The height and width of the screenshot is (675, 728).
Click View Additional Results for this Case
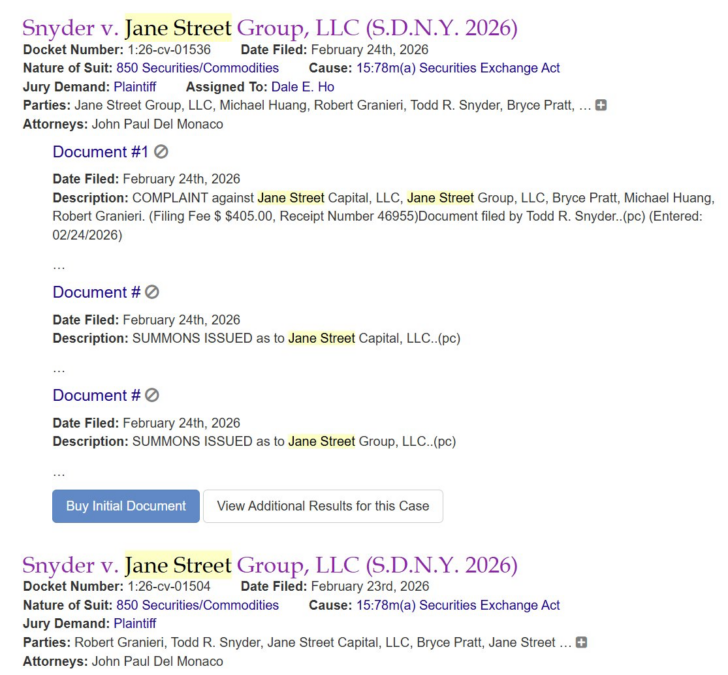(322, 506)
